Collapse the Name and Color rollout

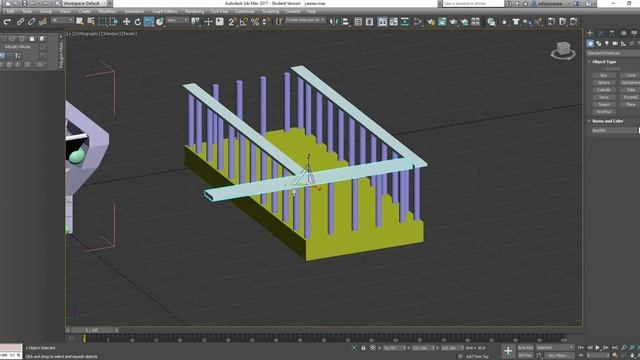coord(607,121)
